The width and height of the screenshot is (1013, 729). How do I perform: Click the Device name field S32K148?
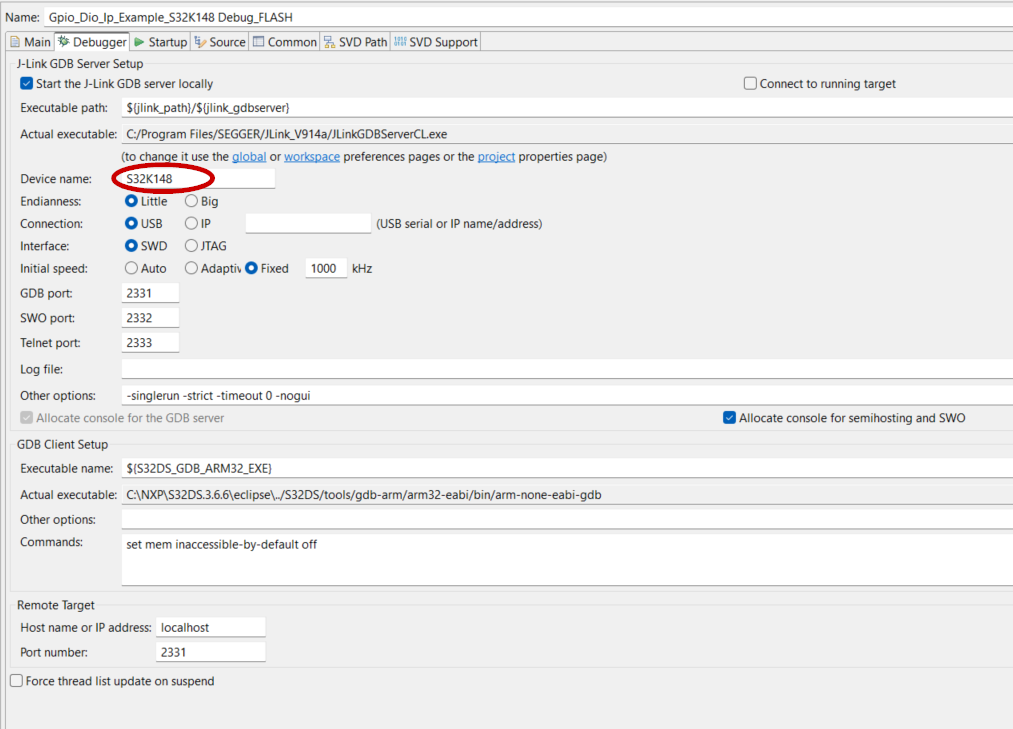click(198, 178)
